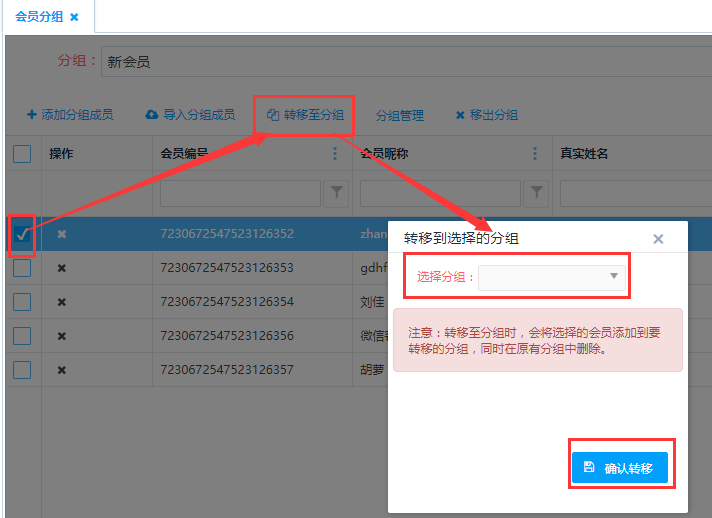Image resolution: width=712 pixels, height=518 pixels.
Task: Check the row ending in 126357
Action: click(22, 370)
